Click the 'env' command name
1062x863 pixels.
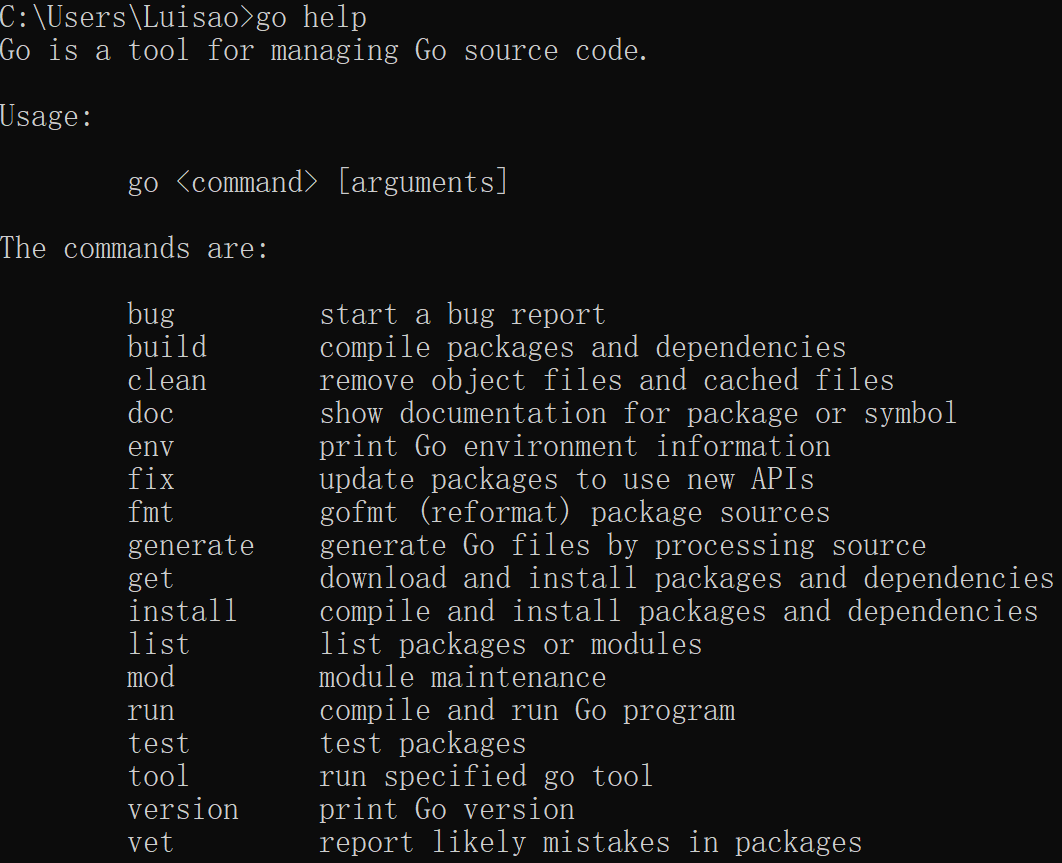(x=151, y=447)
